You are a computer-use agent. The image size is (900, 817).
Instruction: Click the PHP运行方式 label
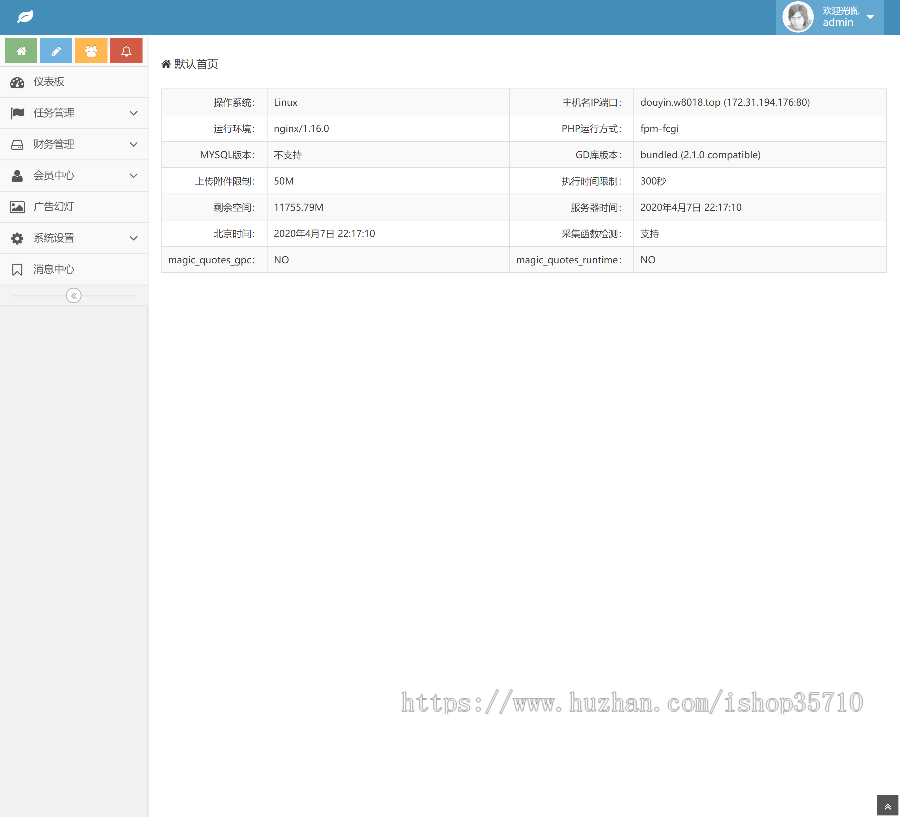591,129
